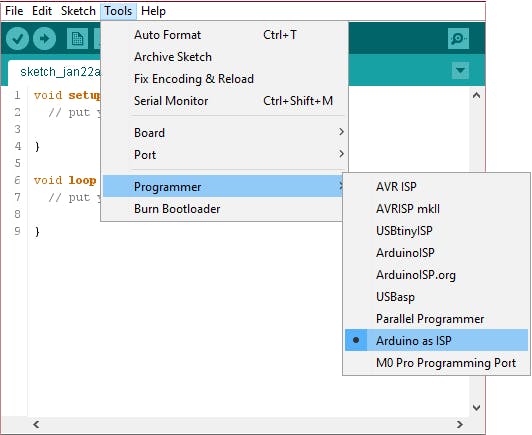The image size is (532, 435).
Task: Select Parallel Programmer option
Action: coord(437,319)
